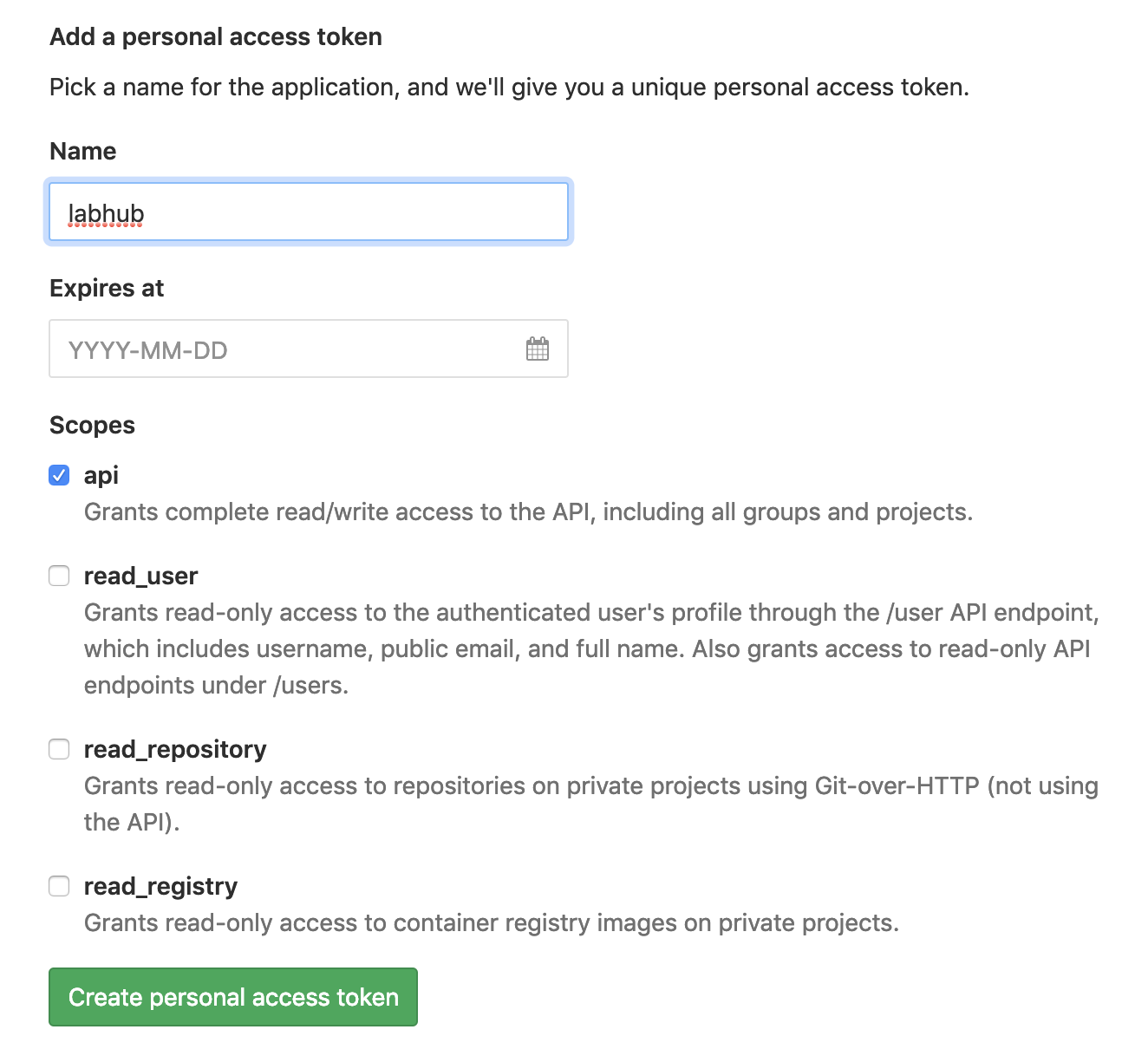The image size is (1148, 1049).
Task: Click the Create personal access token button
Action: 233,997
